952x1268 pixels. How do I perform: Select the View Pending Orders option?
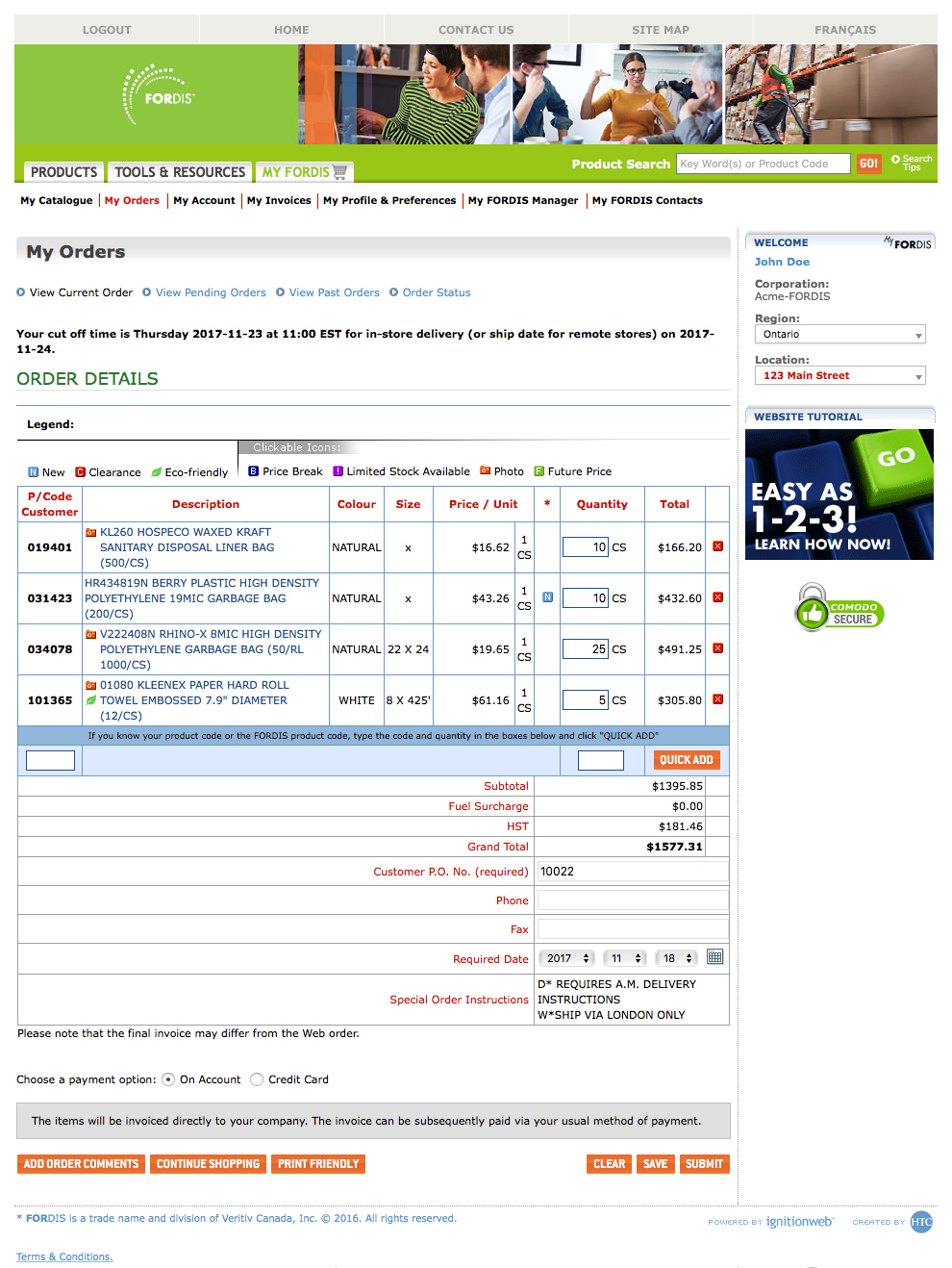click(211, 292)
